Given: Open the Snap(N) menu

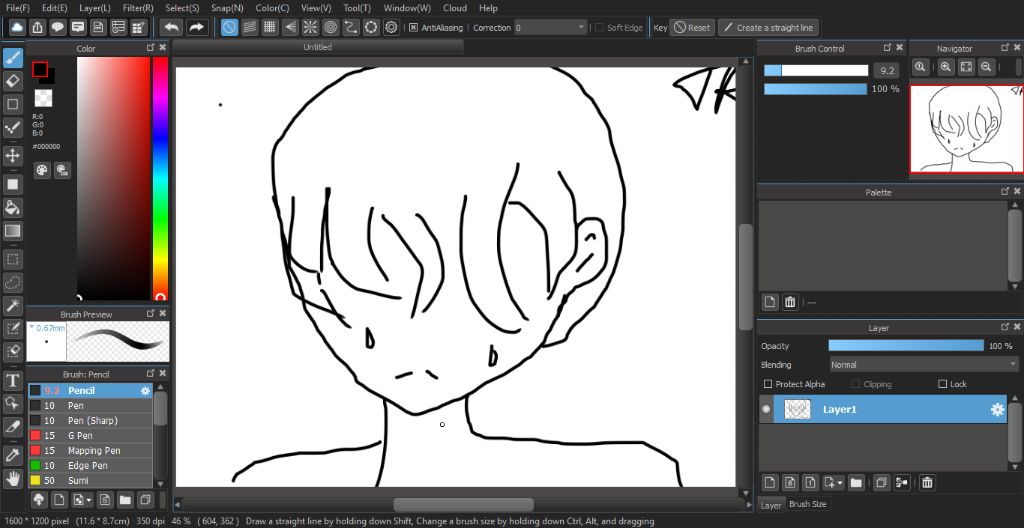Looking at the screenshot, I should (x=227, y=8).
